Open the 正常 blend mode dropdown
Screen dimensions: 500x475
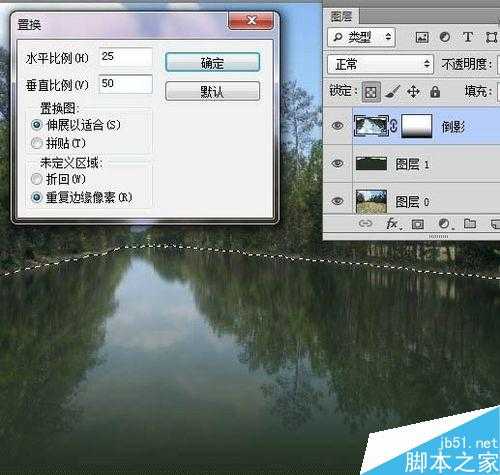click(x=380, y=64)
